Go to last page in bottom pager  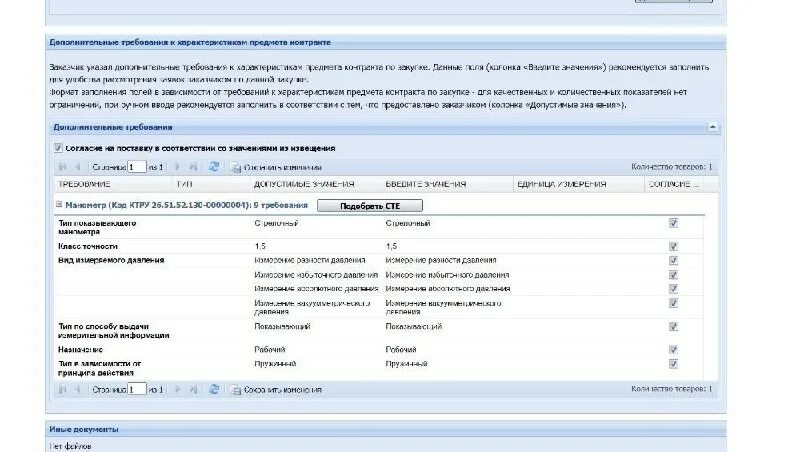193,390
